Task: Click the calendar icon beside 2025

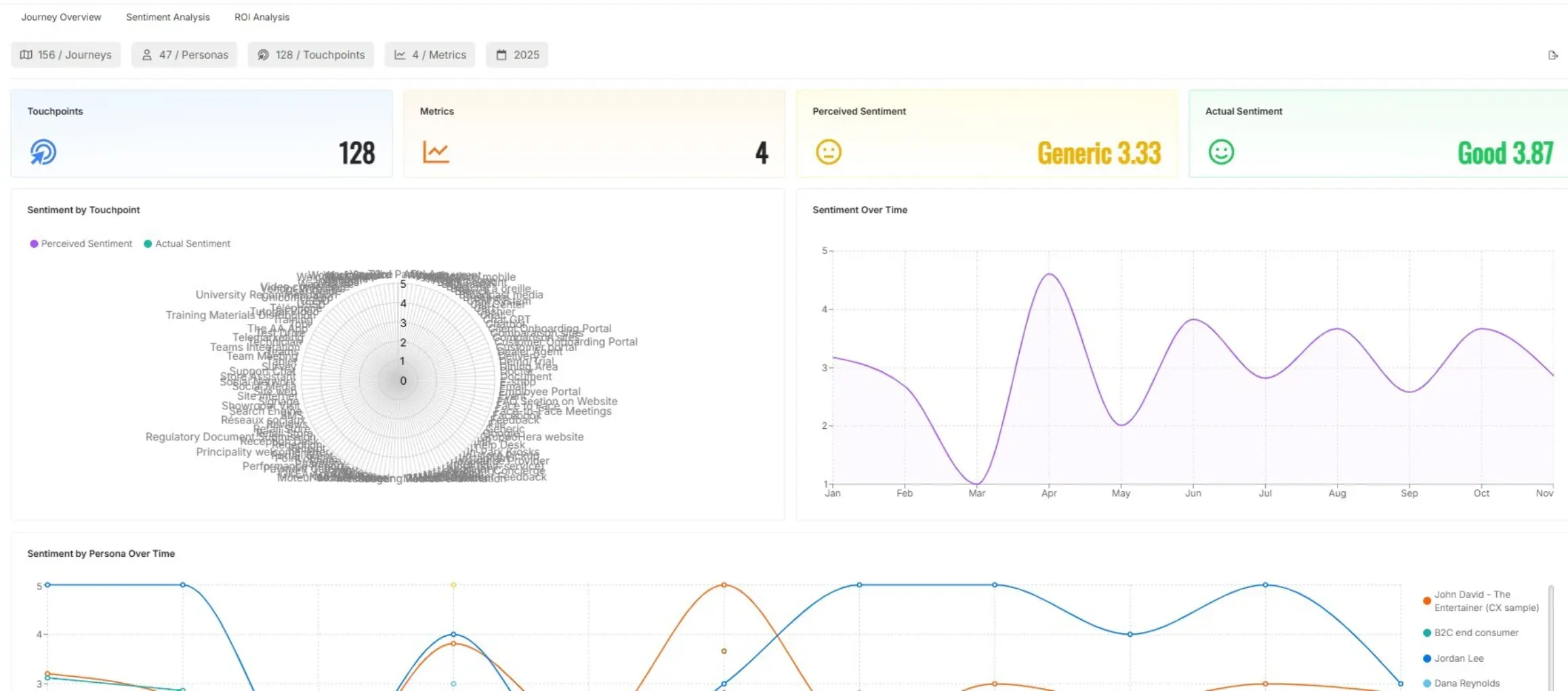Action: (501, 55)
